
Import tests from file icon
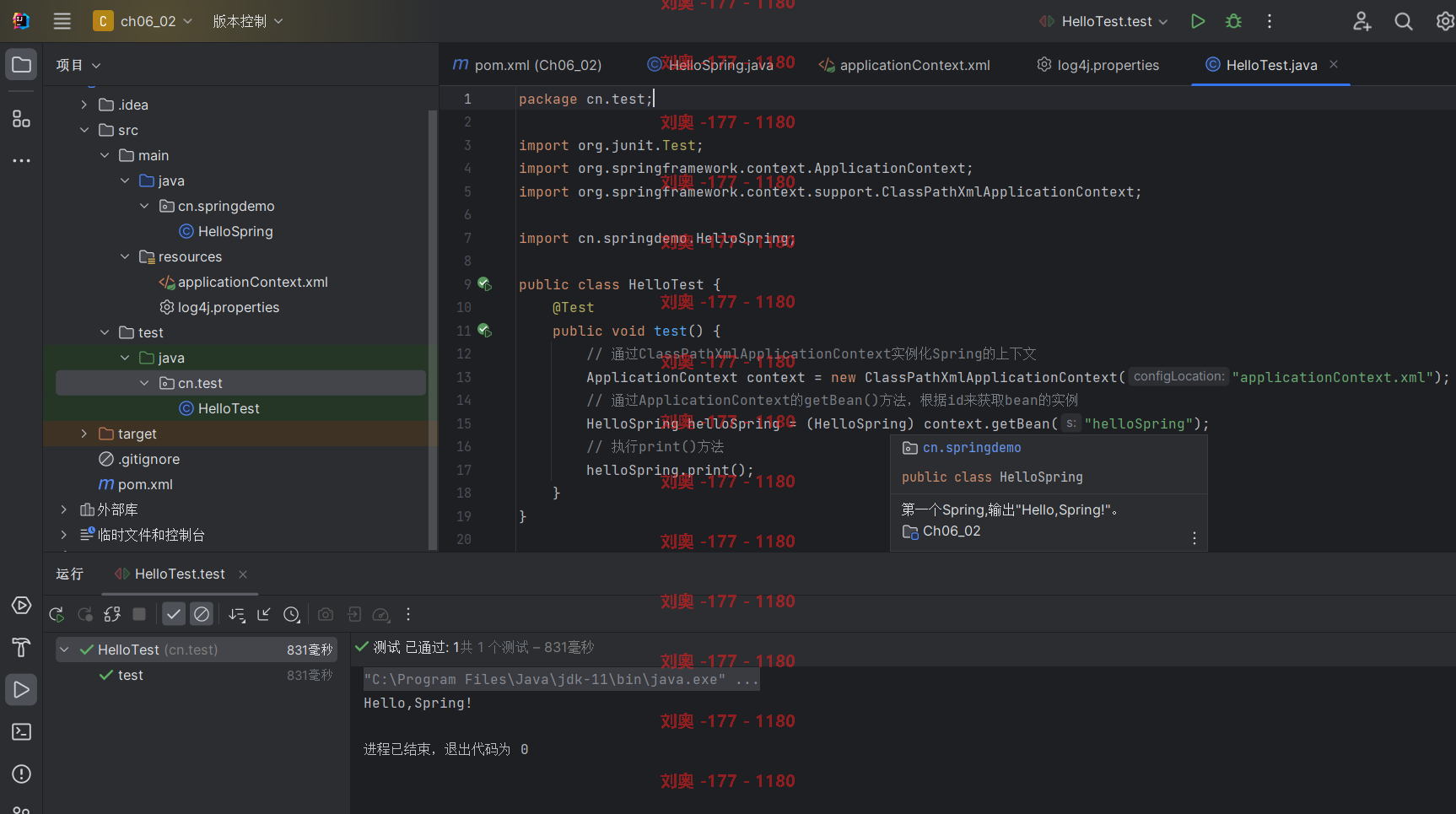coord(354,615)
